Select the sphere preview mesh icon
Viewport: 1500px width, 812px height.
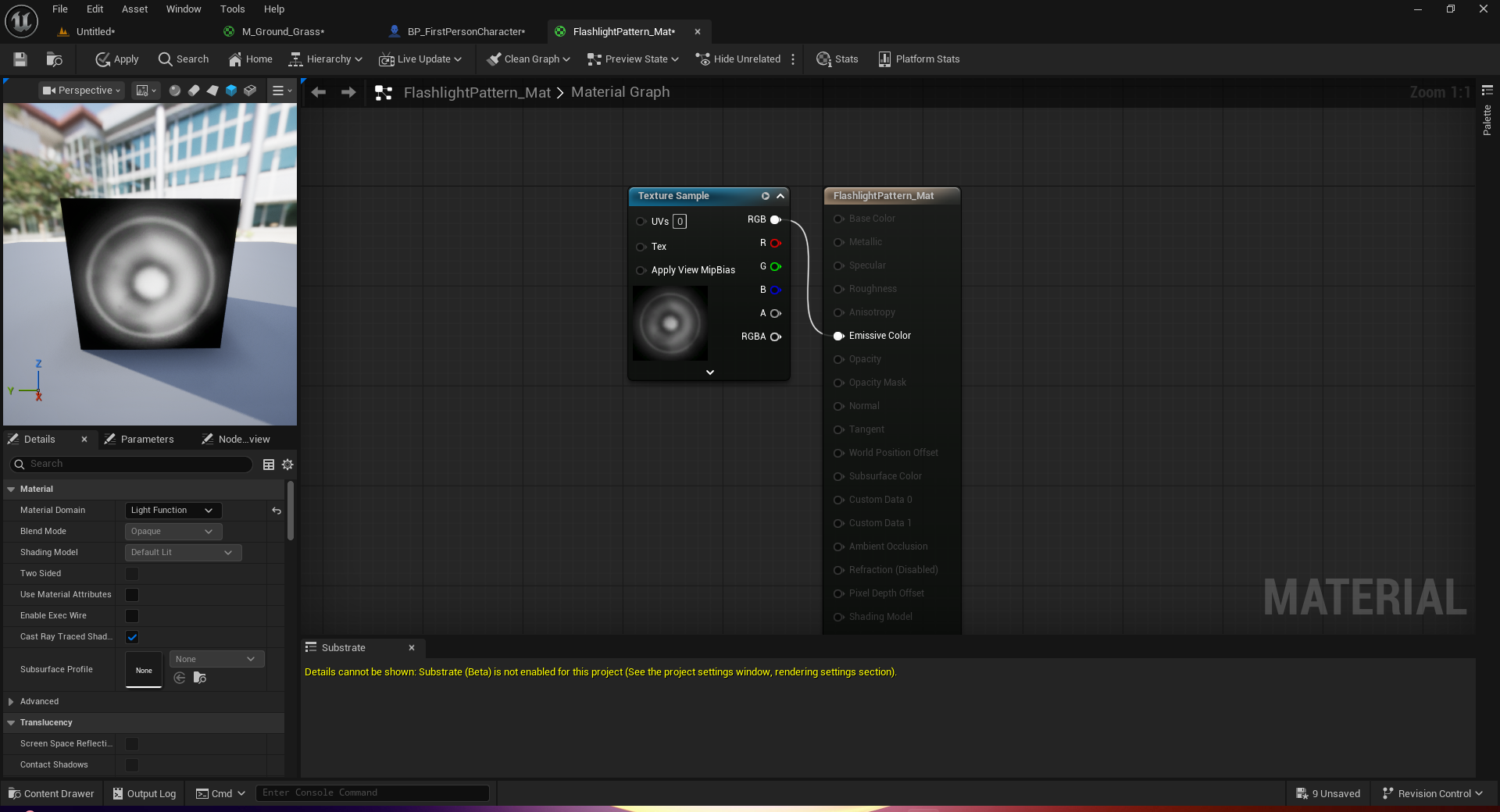click(x=175, y=91)
